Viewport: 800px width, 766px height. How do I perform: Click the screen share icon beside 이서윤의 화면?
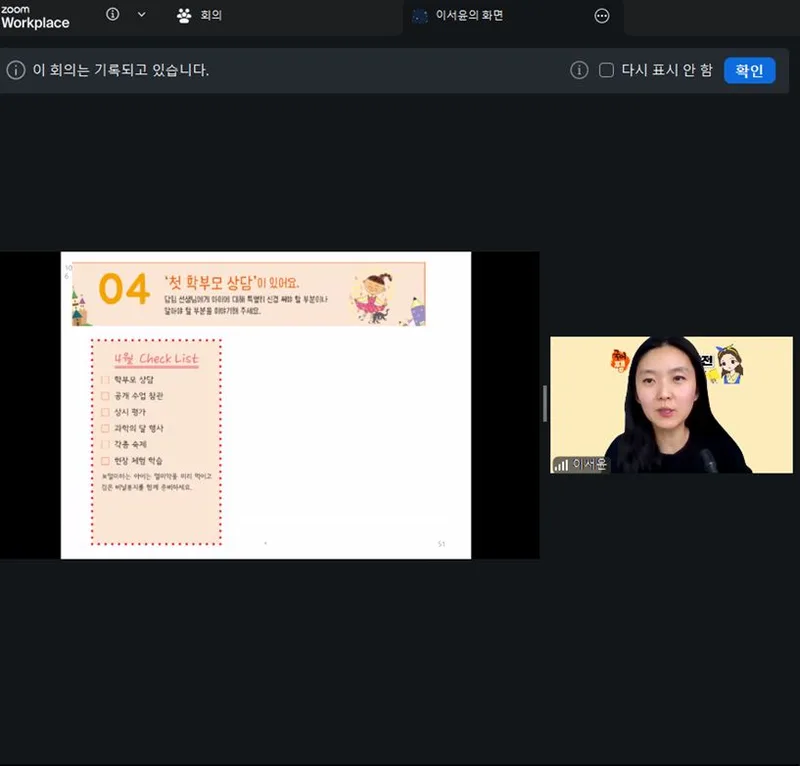click(419, 16)
